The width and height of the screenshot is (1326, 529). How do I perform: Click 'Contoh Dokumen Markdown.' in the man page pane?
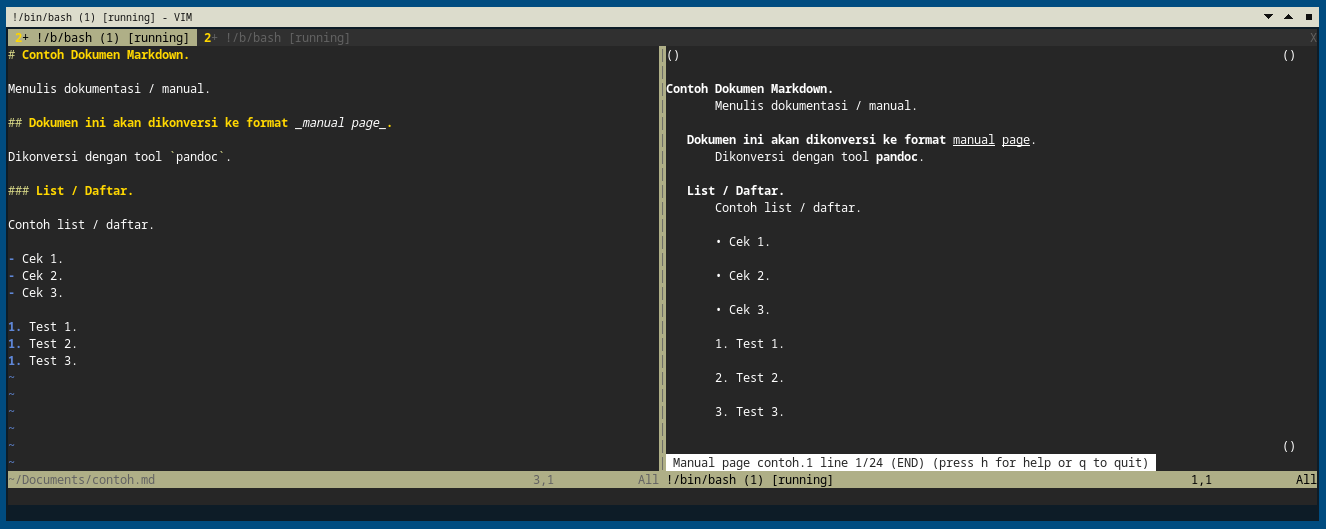(x=750, y=89)
